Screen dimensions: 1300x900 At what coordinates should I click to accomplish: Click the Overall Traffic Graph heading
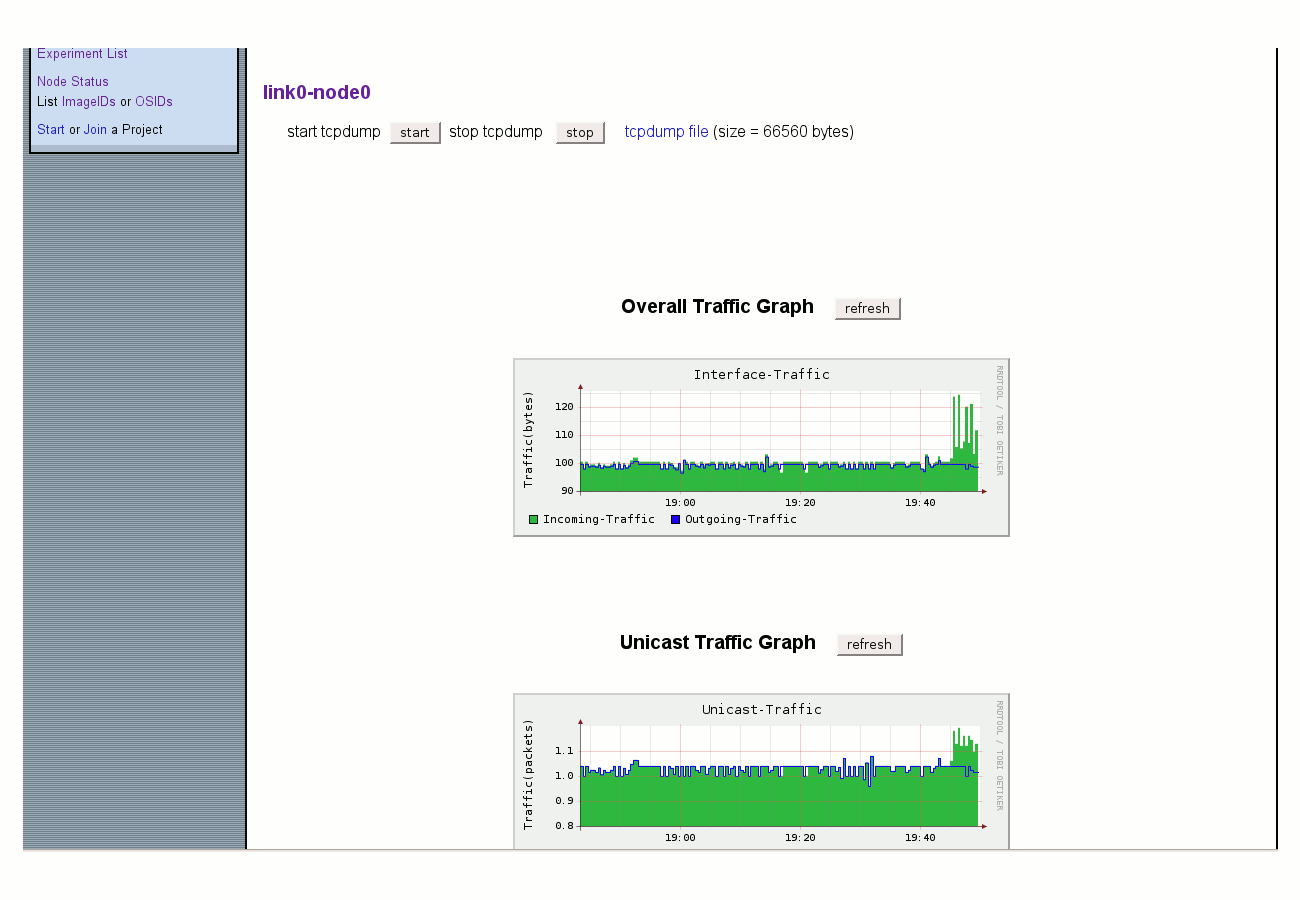[717, 307]
